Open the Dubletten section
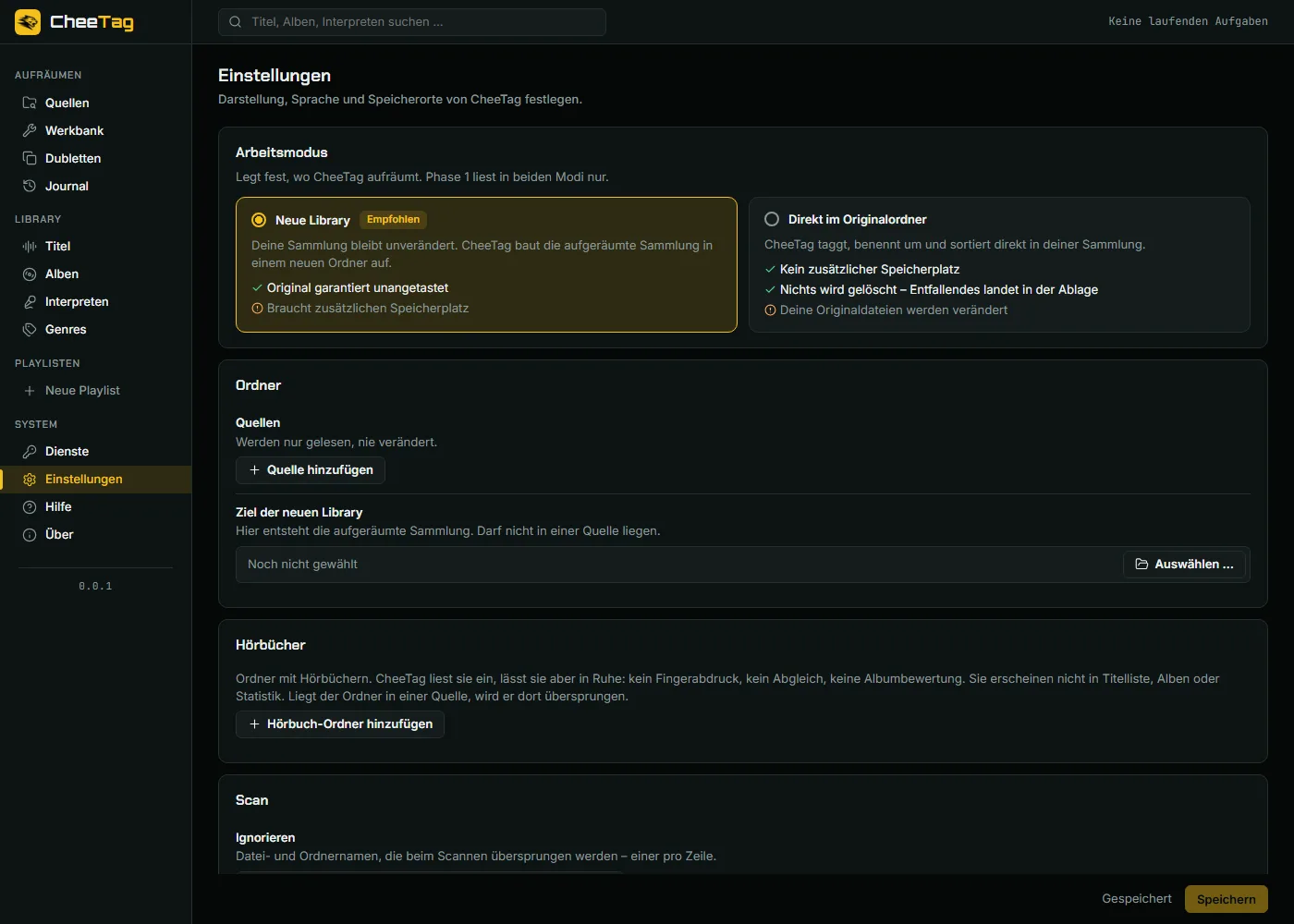 coord(96,158)
